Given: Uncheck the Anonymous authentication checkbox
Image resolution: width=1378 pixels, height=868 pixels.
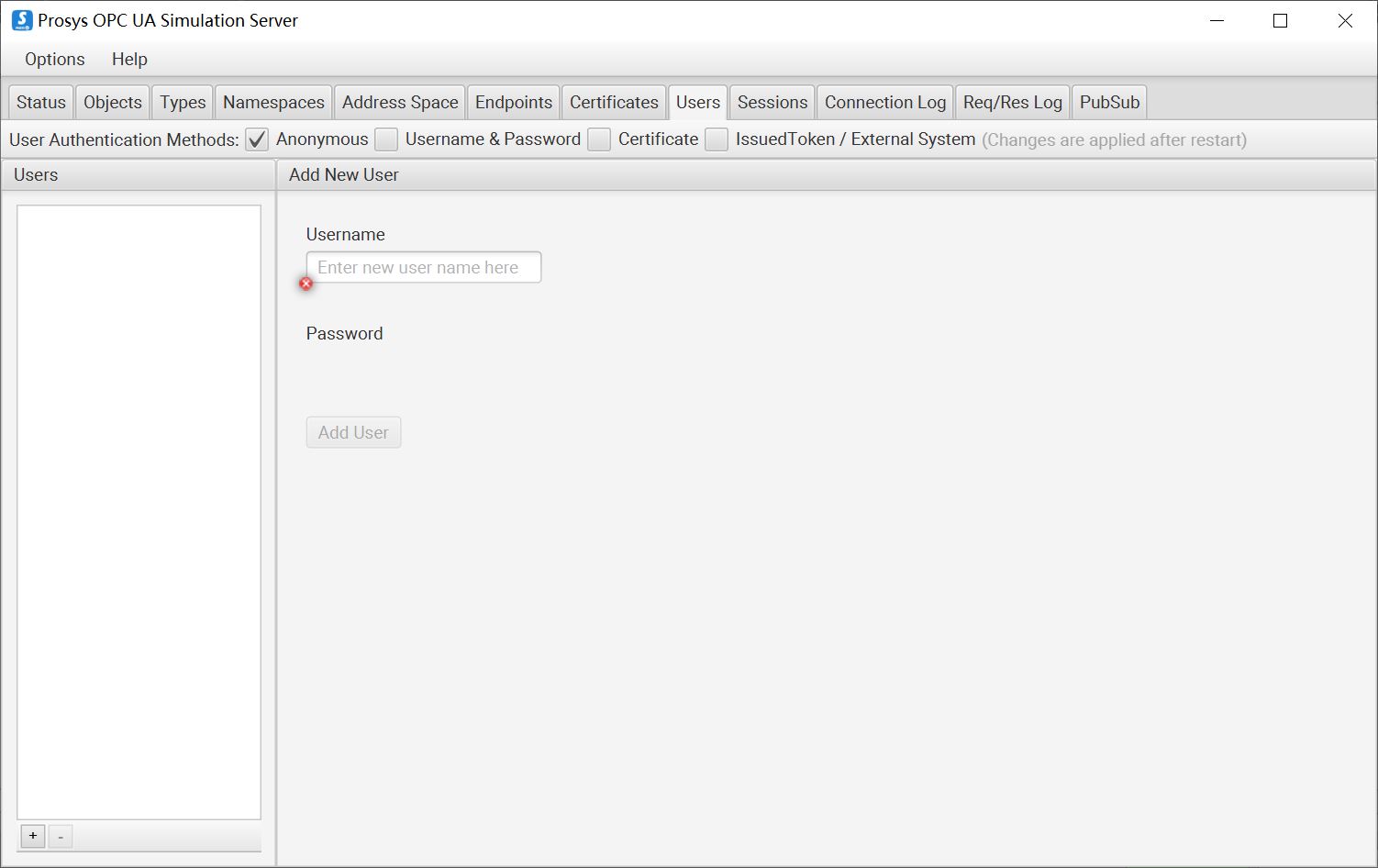Looking at the screenshot, I should coord(257,139).
